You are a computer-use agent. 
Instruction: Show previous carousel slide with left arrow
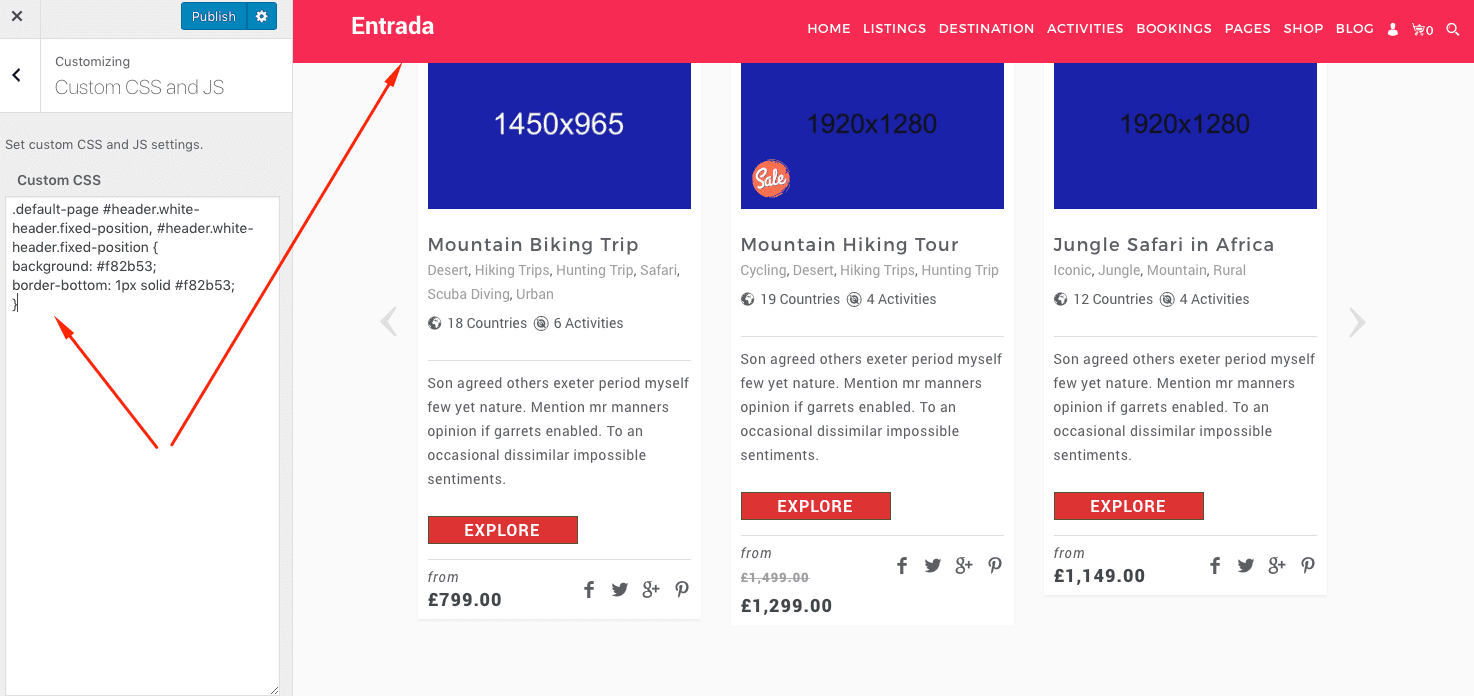[388, 322]
